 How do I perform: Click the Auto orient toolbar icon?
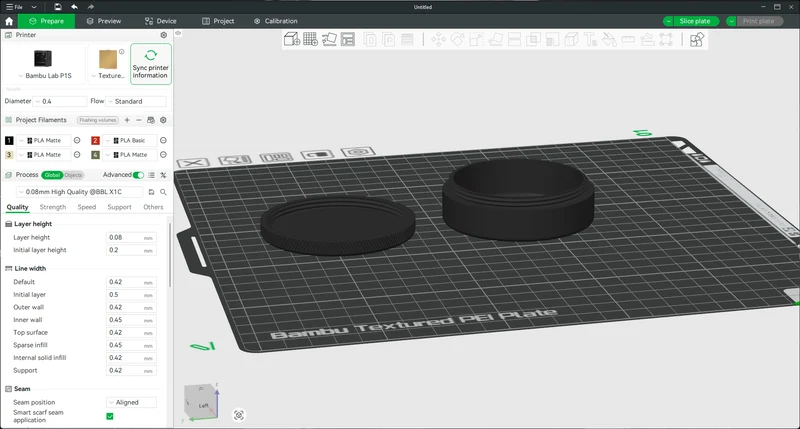[x=330, y=39]
